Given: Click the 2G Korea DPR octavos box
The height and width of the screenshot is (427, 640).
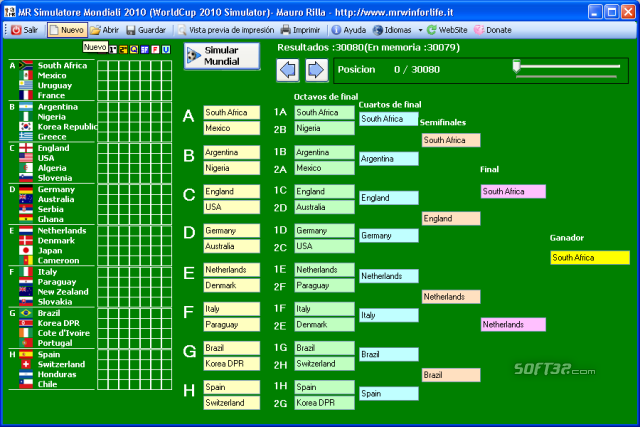Looking at the screenshot, I should click(324, 403).
